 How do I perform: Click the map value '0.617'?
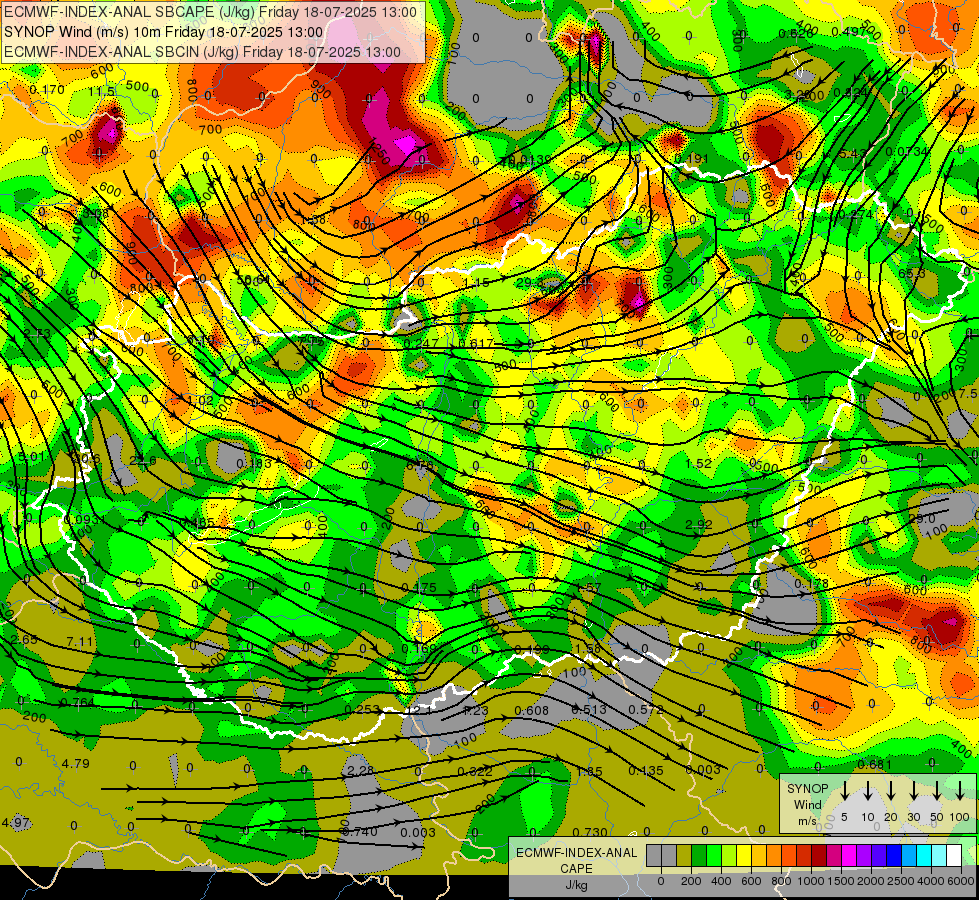point(476,344)
